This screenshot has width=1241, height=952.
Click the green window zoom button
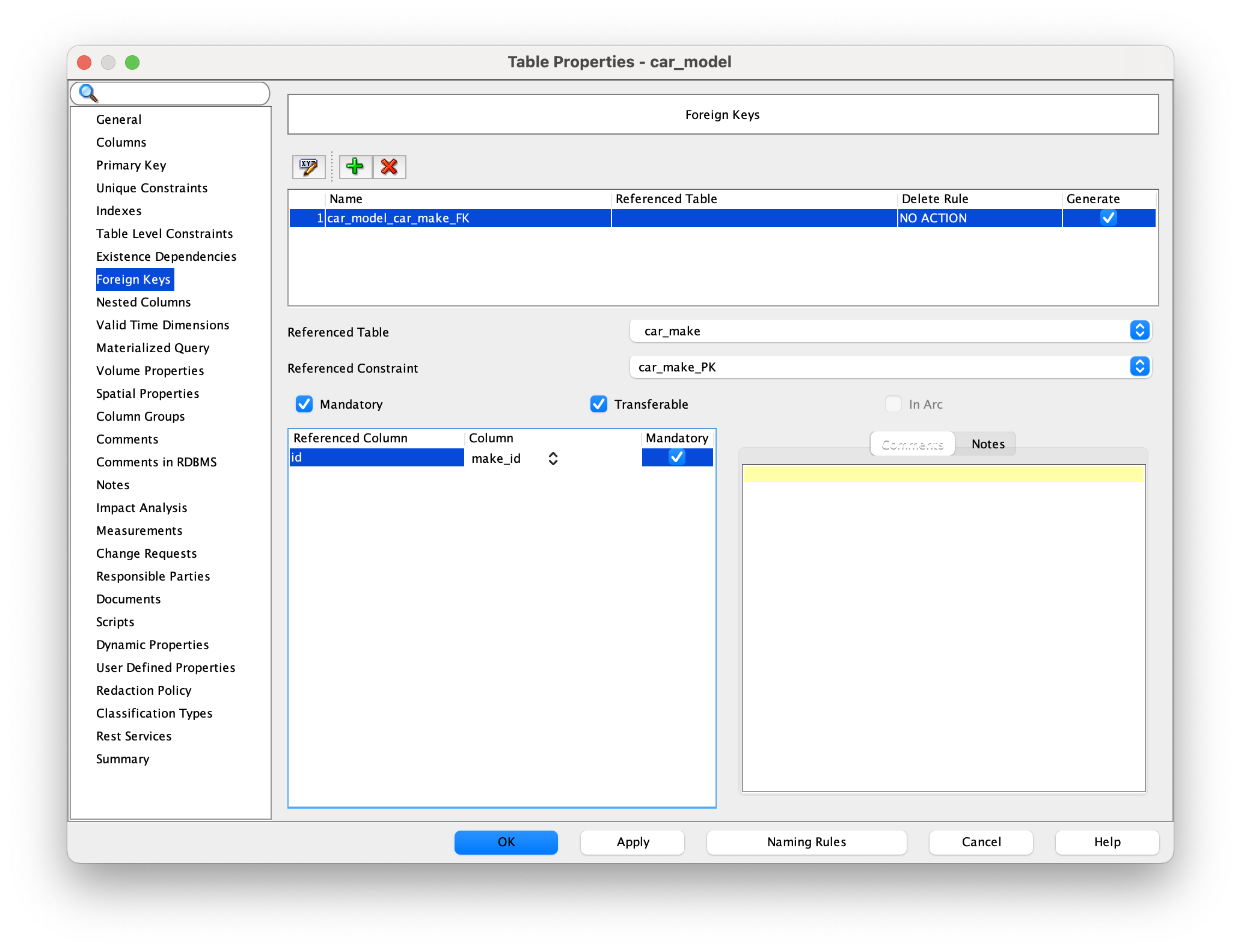pyautogui.click(x=132, y=63)
